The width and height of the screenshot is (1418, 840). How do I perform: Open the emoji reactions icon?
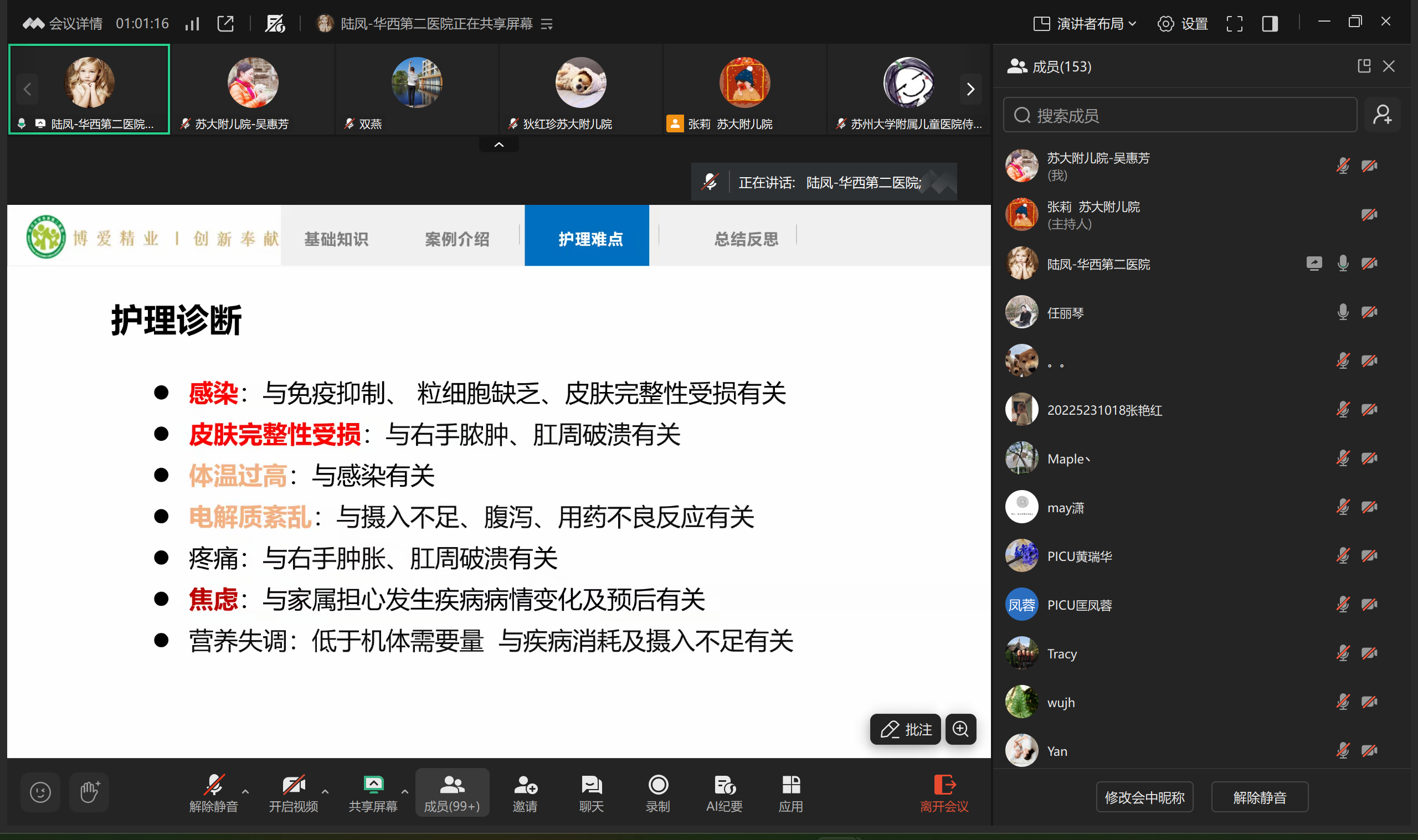[x=40, y=792]
